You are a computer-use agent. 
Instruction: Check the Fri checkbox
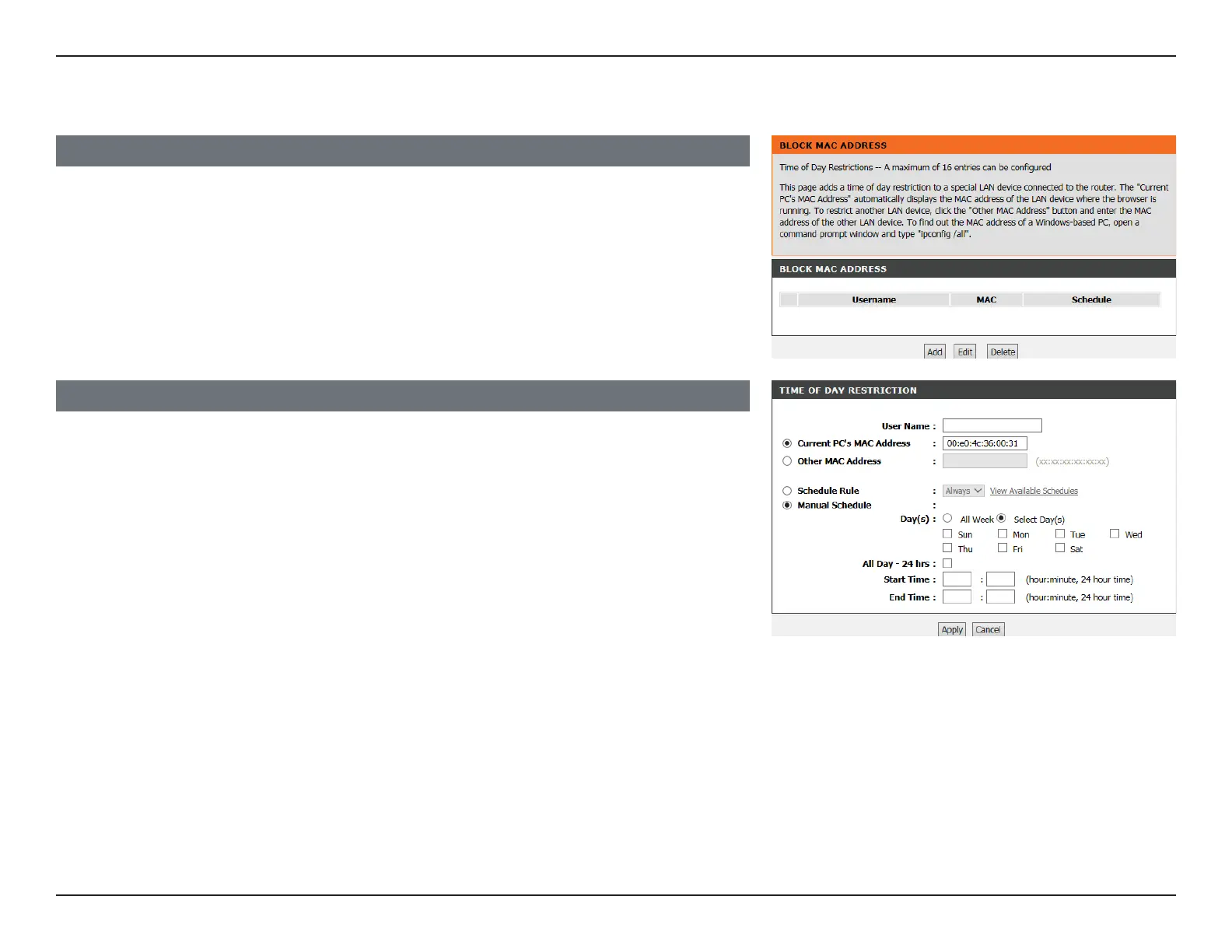(x=1003, y=548)
